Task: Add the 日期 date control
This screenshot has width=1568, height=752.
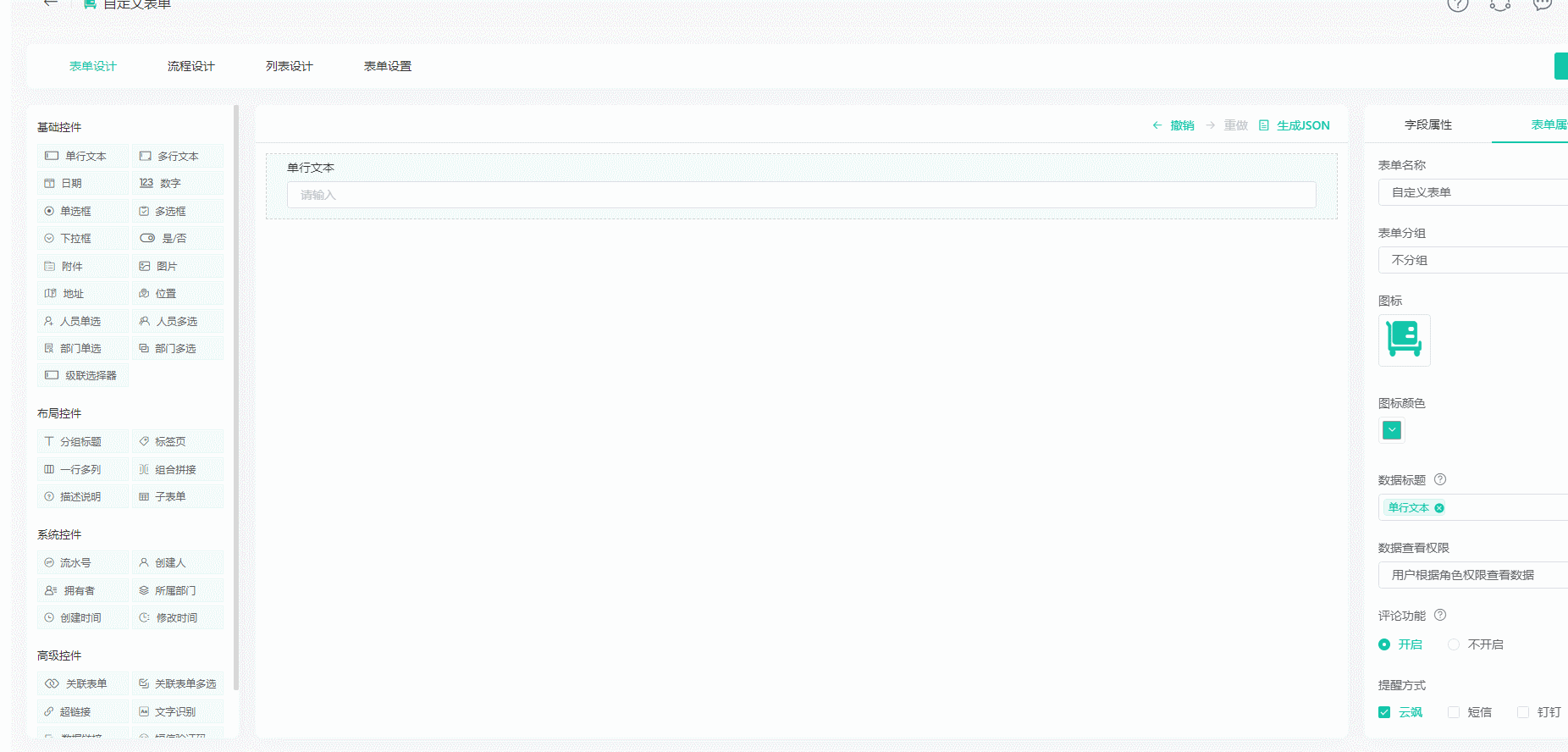Action: (83, 183)
